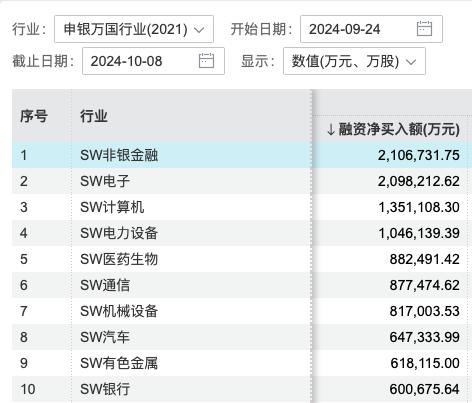Select row SW有色金属
Screen dimensions: 472x403
(x=242, y=363)
